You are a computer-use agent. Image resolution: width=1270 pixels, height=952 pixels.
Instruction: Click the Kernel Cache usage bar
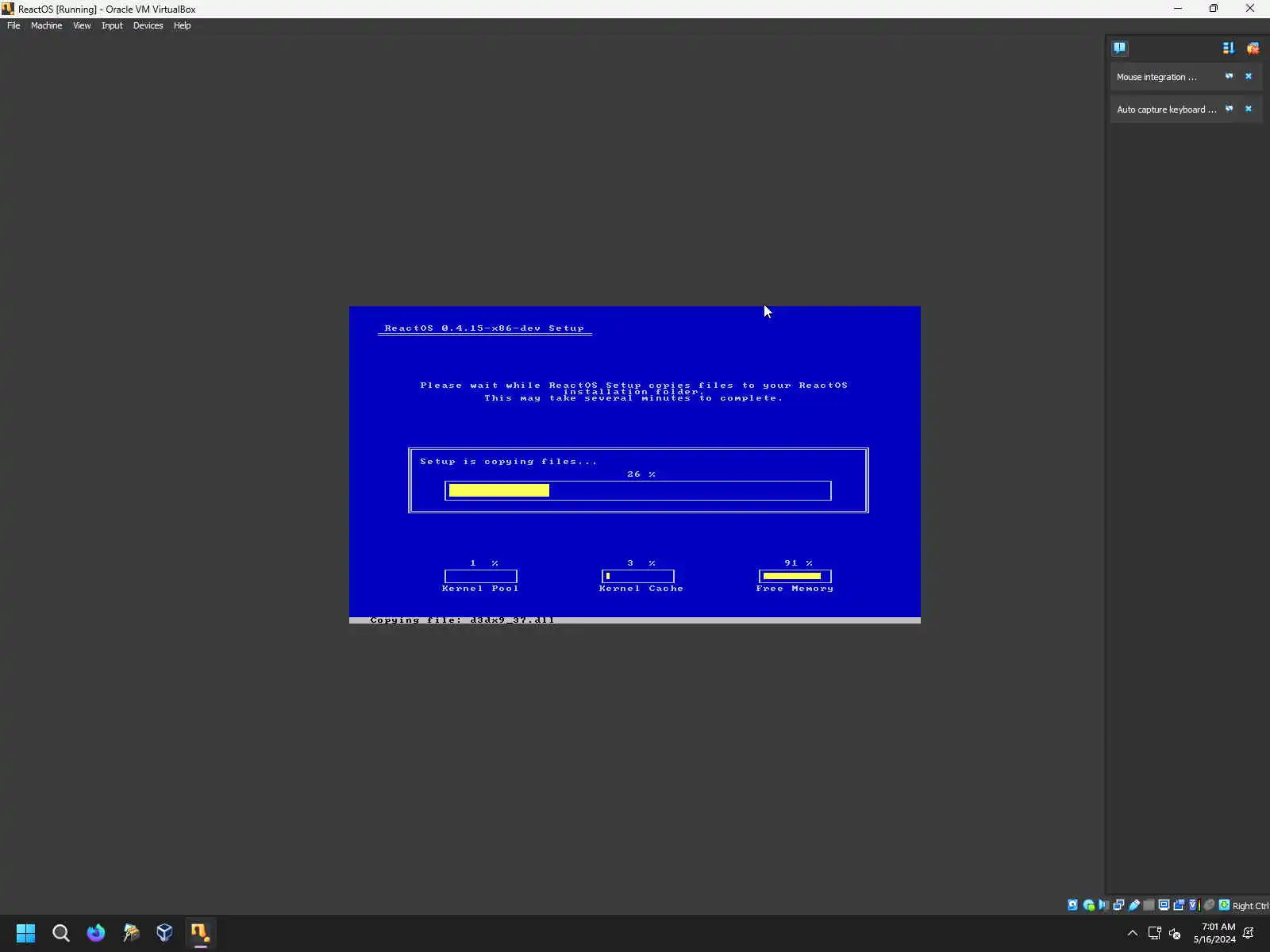[x=638, y=576]
